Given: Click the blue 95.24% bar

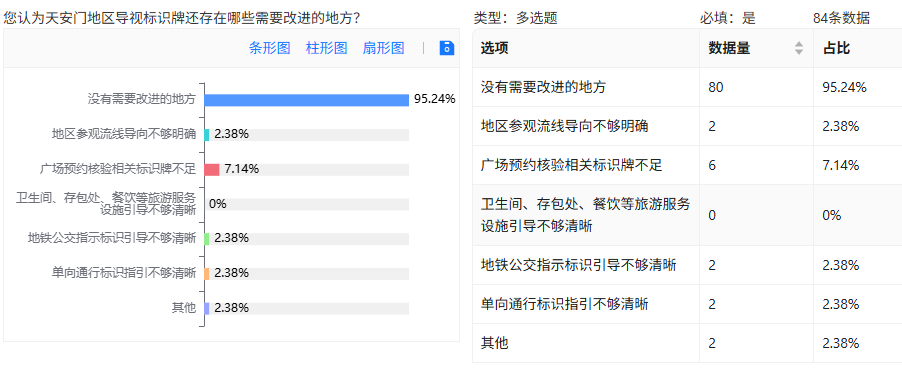Looking at the screenshot, I should [307, 100].
